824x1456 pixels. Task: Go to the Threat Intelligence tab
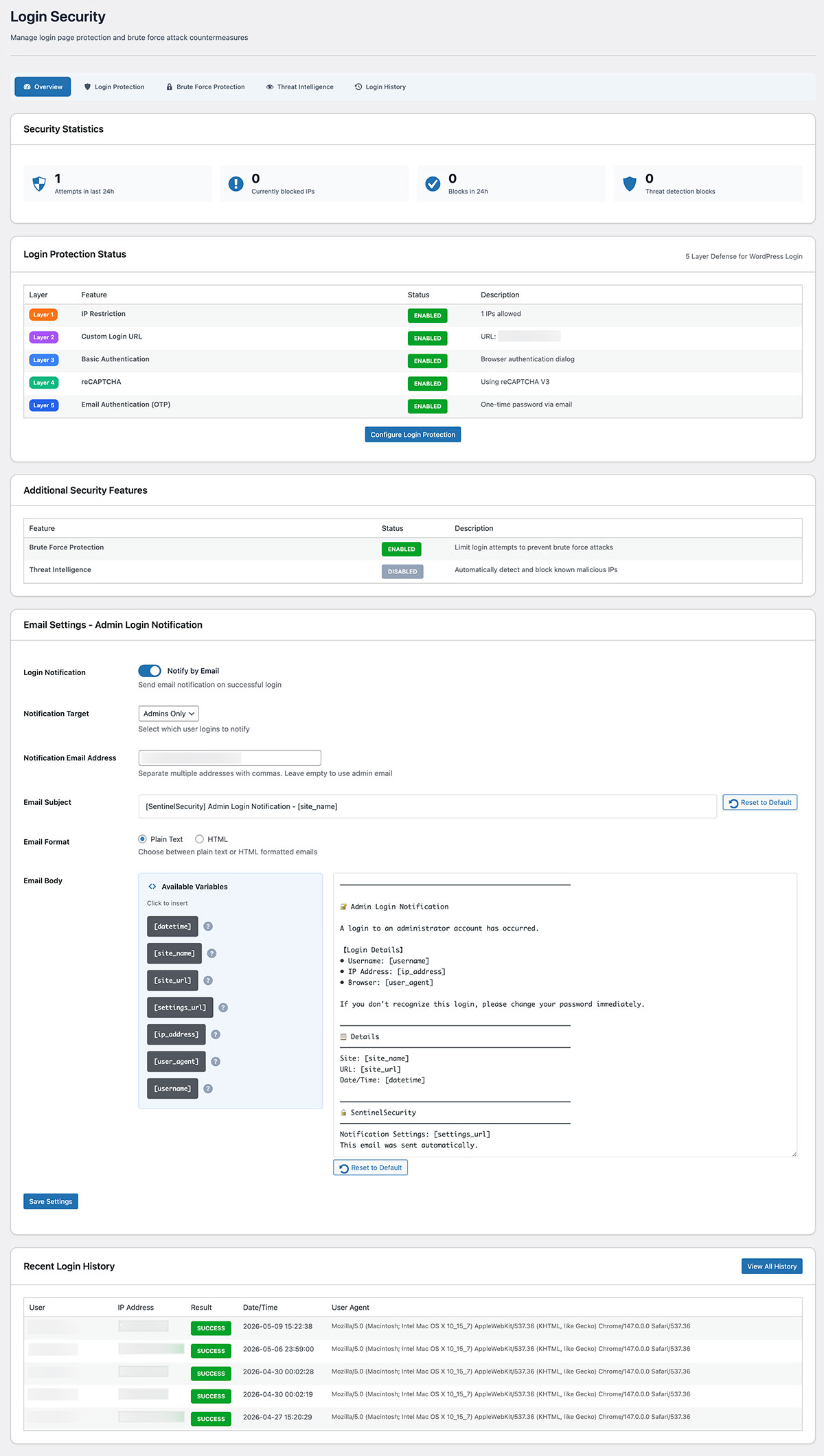(299, 87)
